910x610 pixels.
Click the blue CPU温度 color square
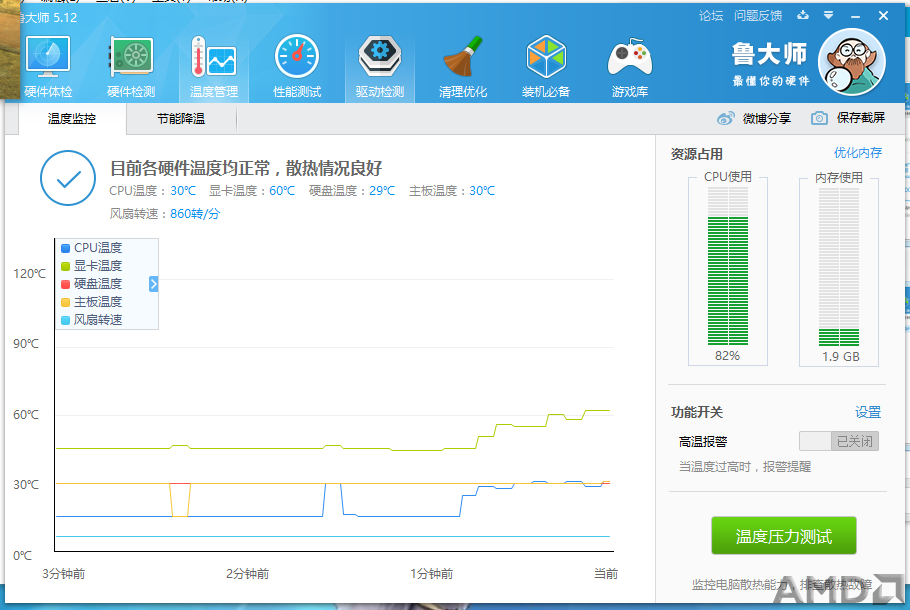(x=66, y=248)
